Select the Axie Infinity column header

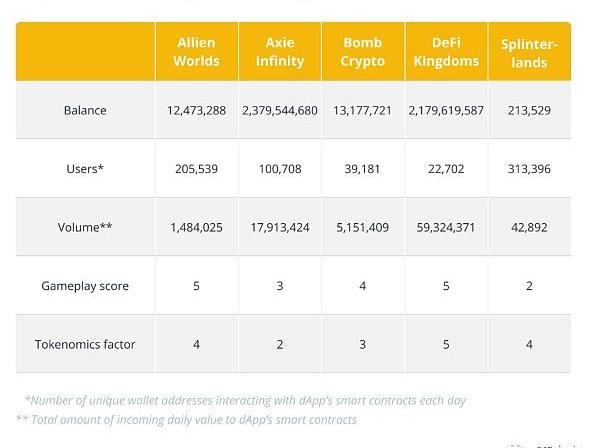coord(279,52)
